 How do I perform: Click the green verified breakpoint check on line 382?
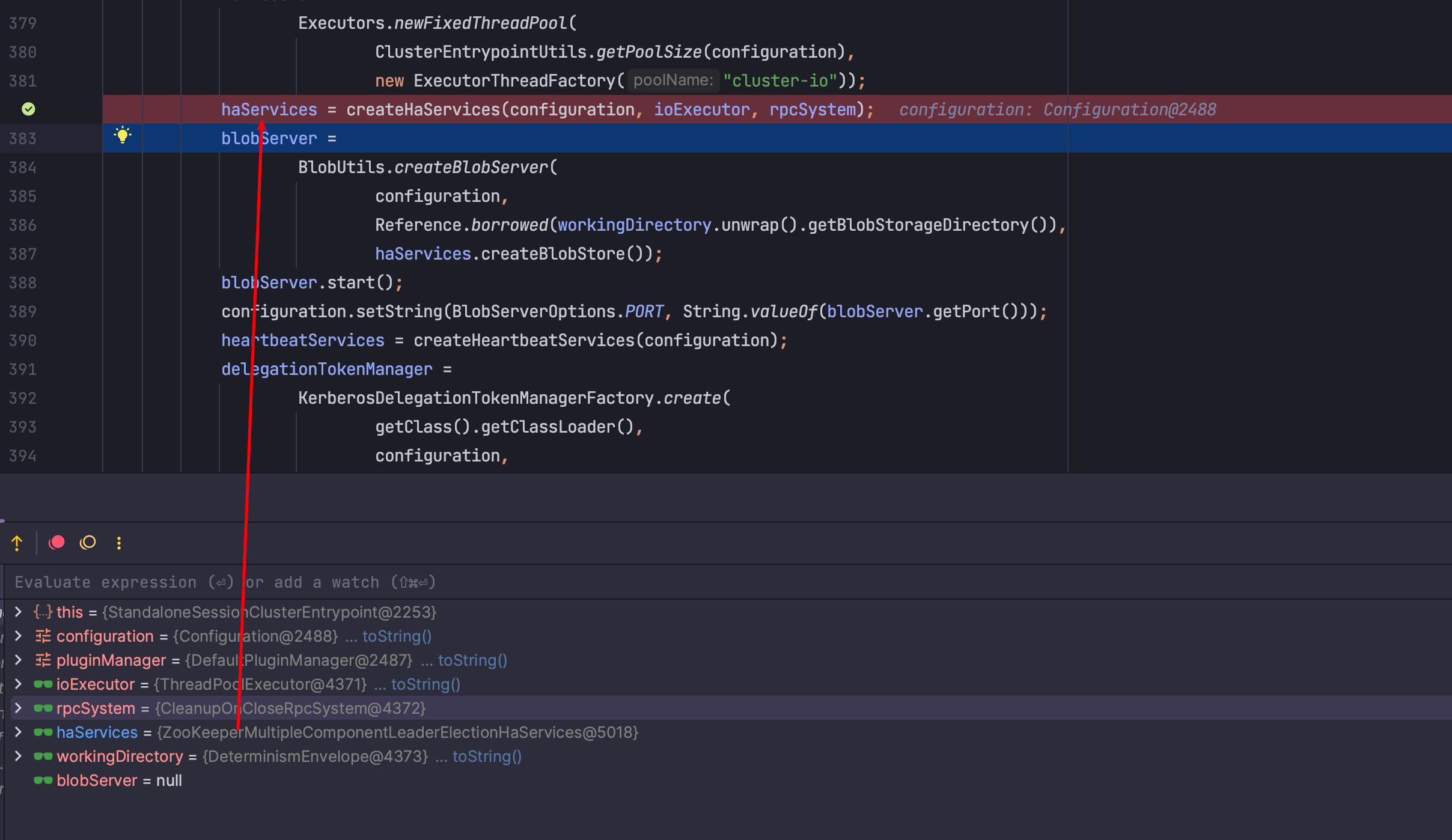(x=28, y=109)
